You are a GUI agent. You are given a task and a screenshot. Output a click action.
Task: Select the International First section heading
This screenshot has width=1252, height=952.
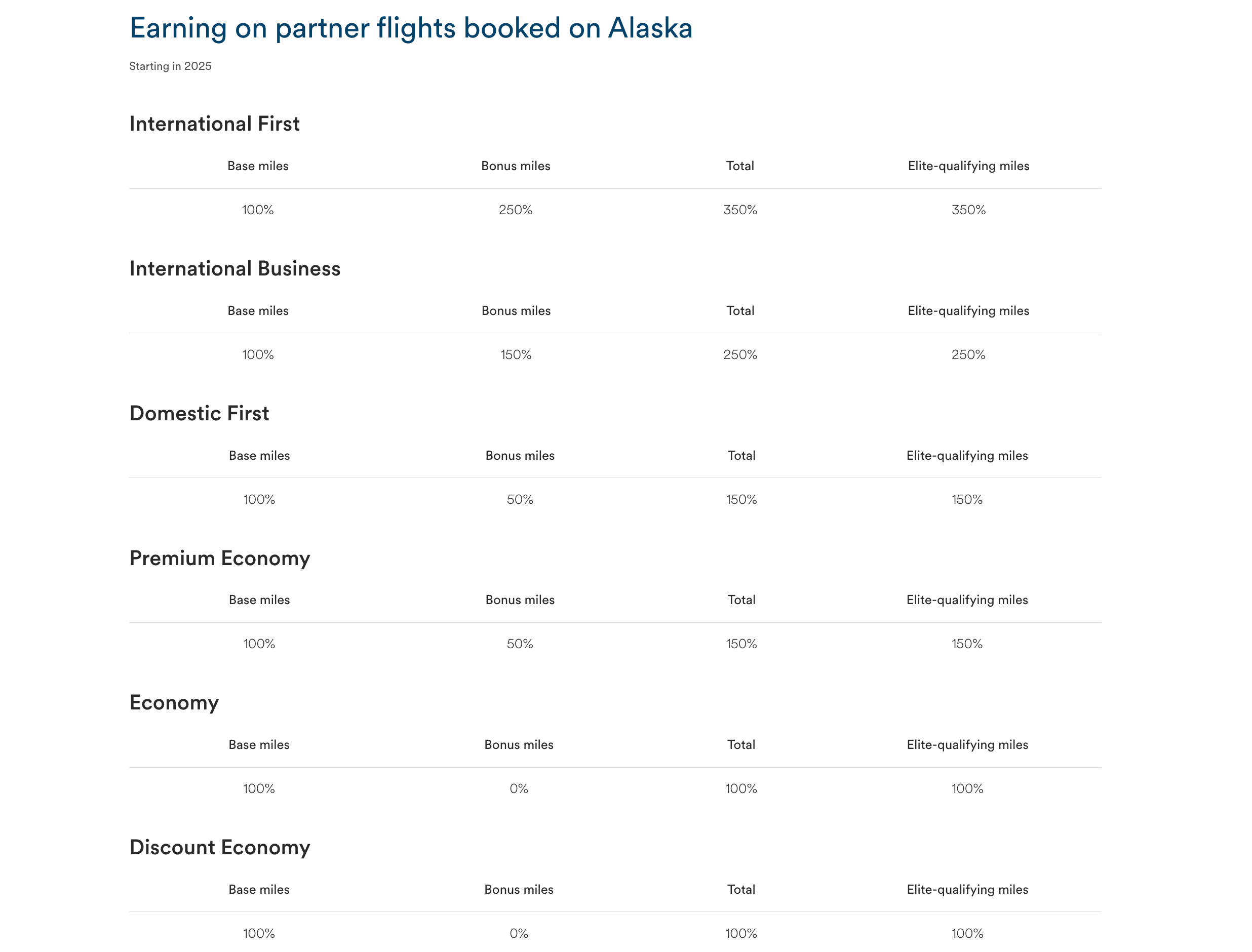pos(214,124)
